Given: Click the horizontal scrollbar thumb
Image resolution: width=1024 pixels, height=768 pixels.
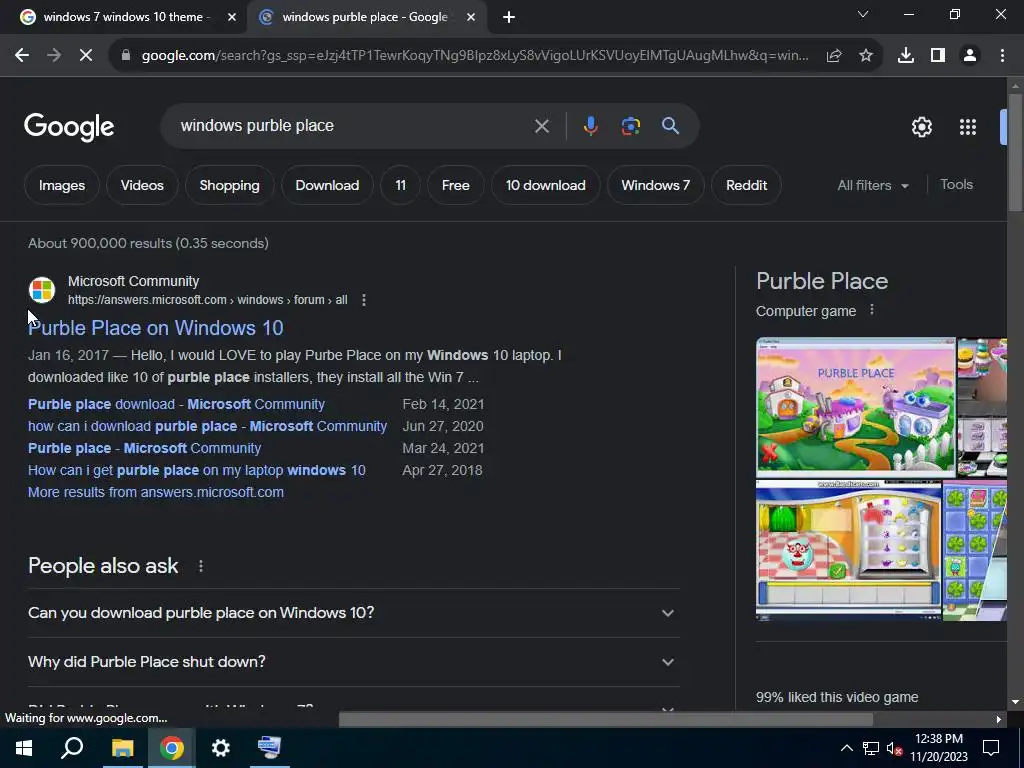Looking at the screenshot, I should (605, 720).
